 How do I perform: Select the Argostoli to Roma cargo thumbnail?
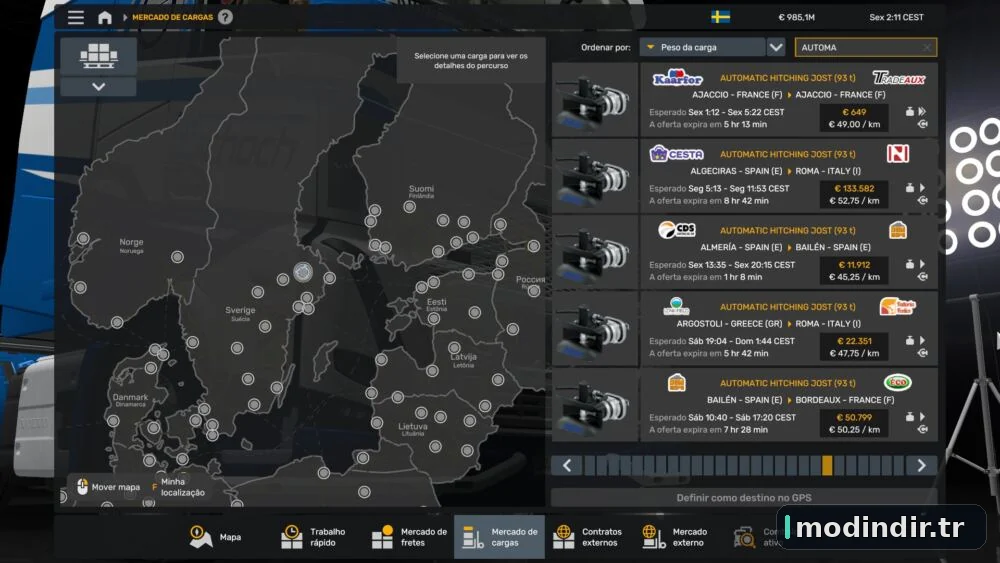pyautogui.click(x=595, y=328)
